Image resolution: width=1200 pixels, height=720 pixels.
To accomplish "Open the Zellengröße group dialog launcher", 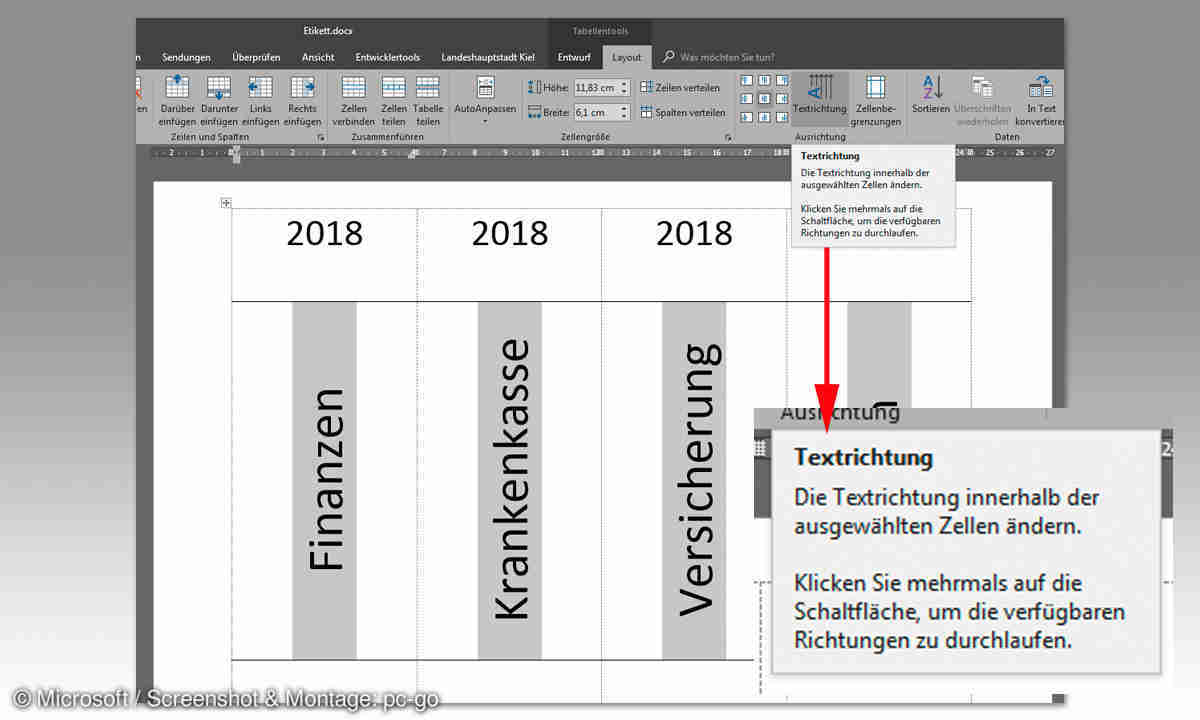I will tap(728, 137).
